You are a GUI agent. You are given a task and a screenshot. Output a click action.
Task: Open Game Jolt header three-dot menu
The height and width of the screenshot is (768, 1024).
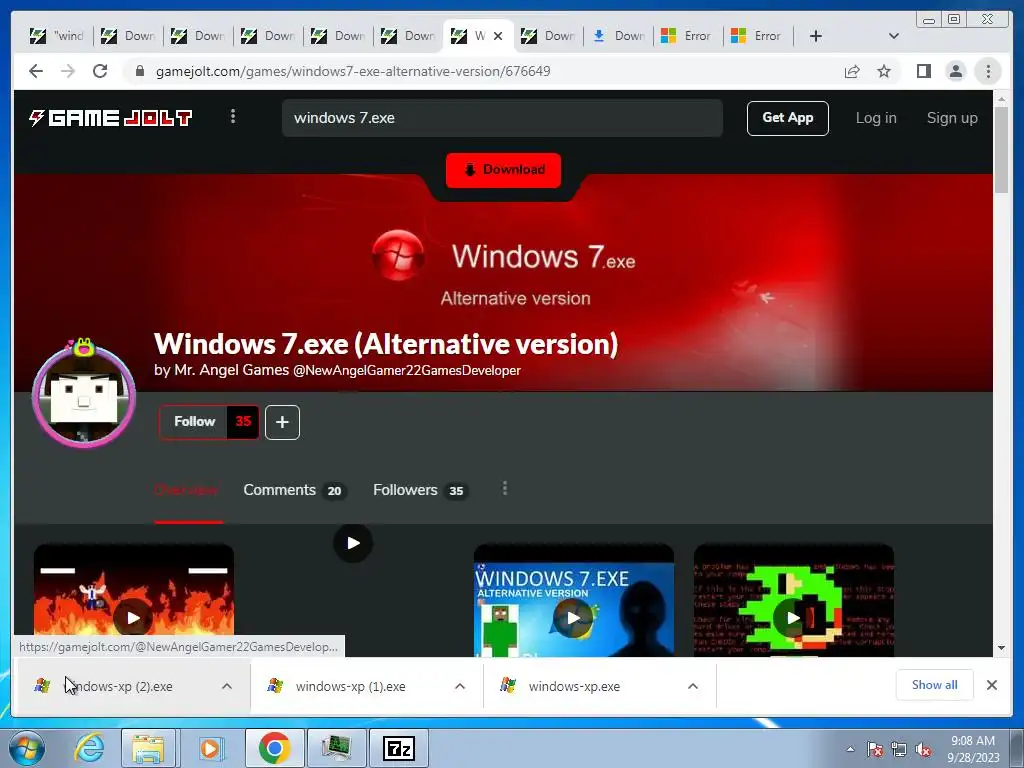[233, 117]
